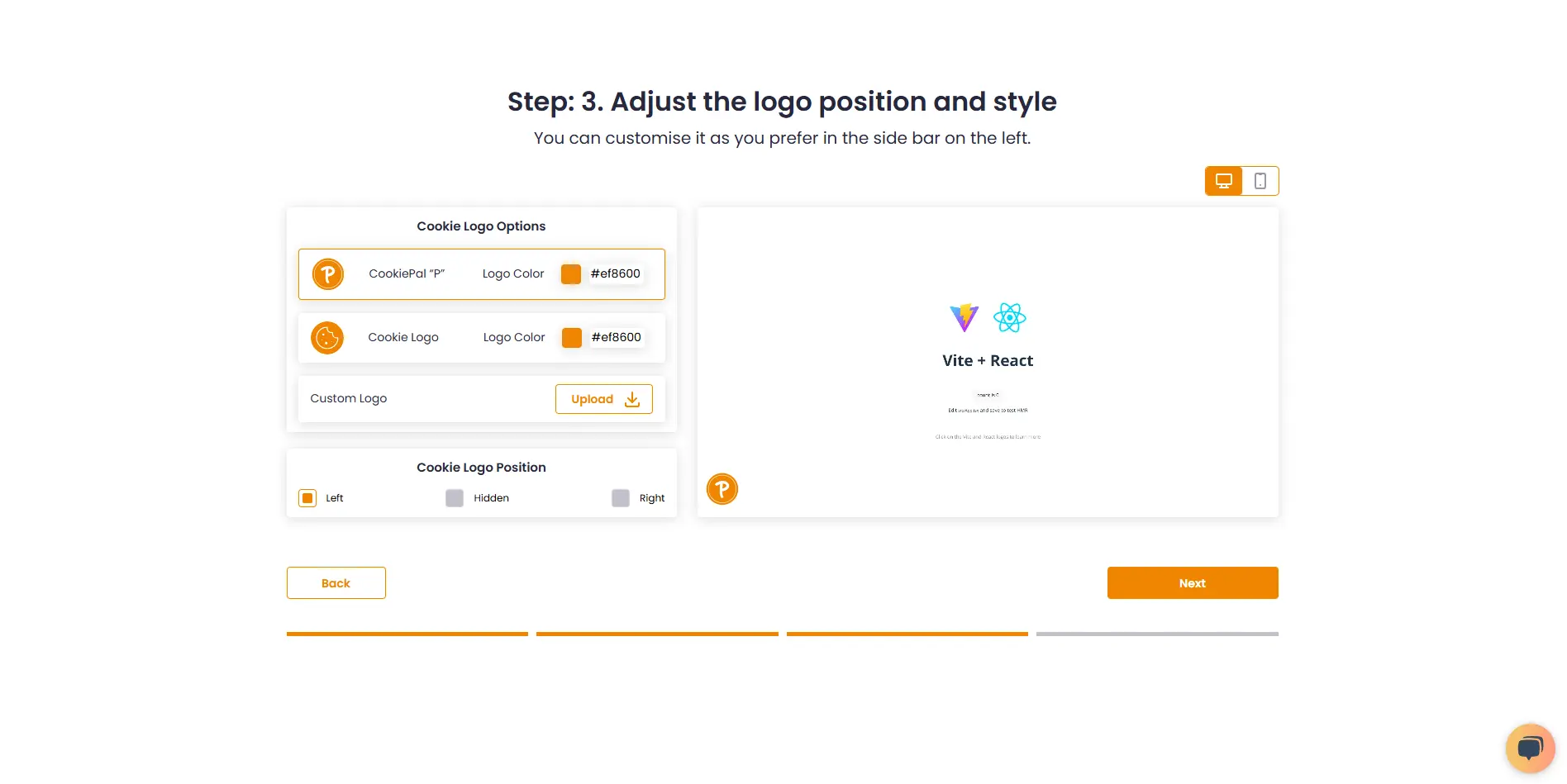Open the chat support widget
This screenshot has height=784, width=1567.
1530,748
